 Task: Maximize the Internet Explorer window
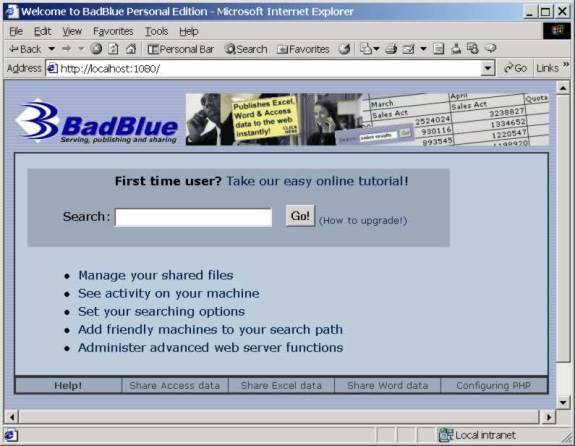click(546, 12)
